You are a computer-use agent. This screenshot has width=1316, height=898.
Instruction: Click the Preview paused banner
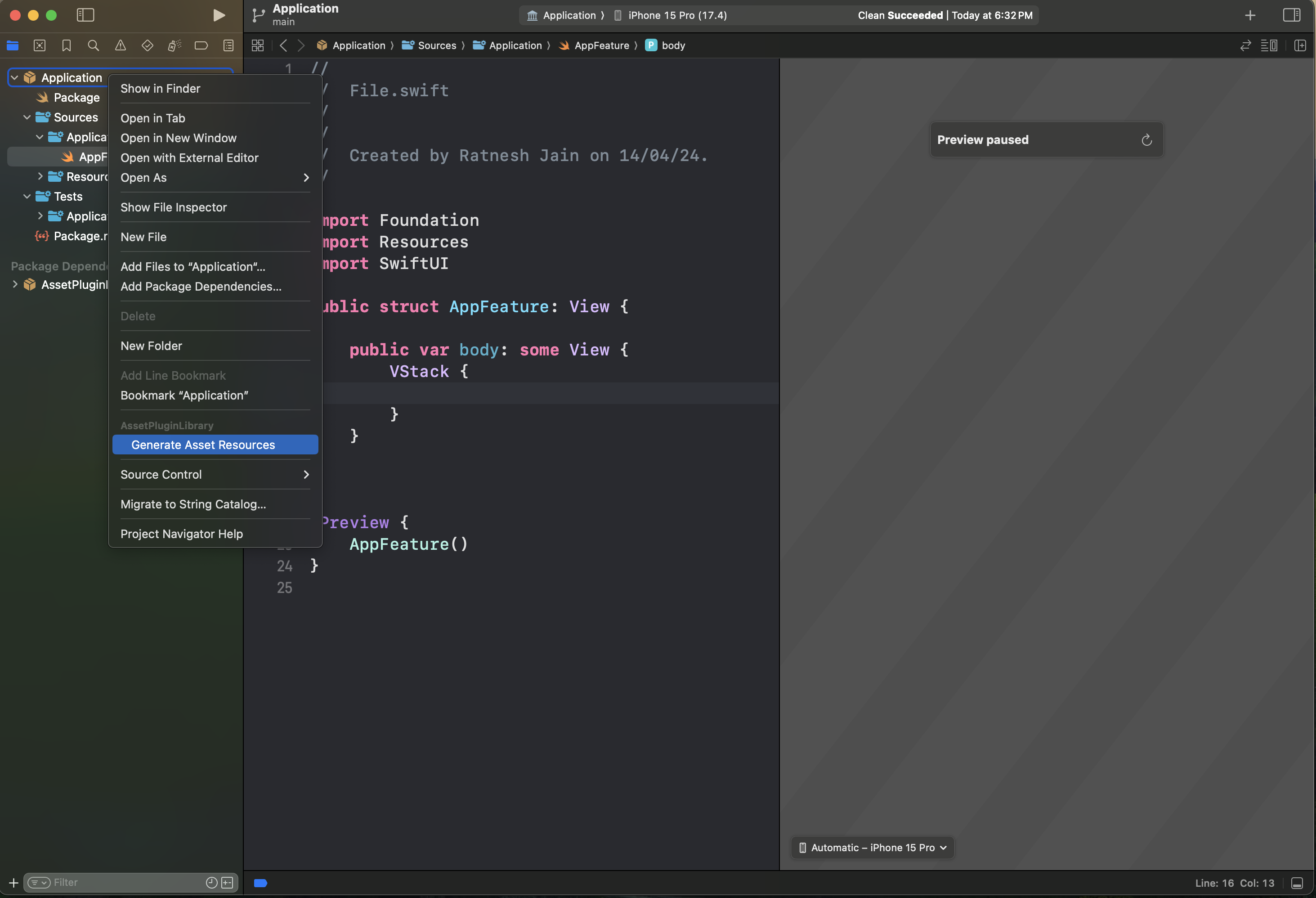tap(1046, 140)
